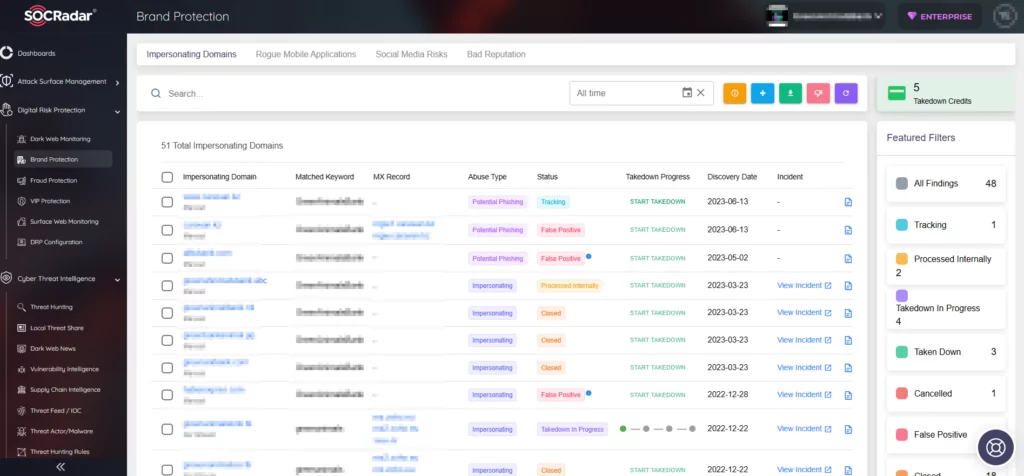Click View Incident for Processed Internally row
This screenshot has width=1024, height=476.
[x=804, y=285]
